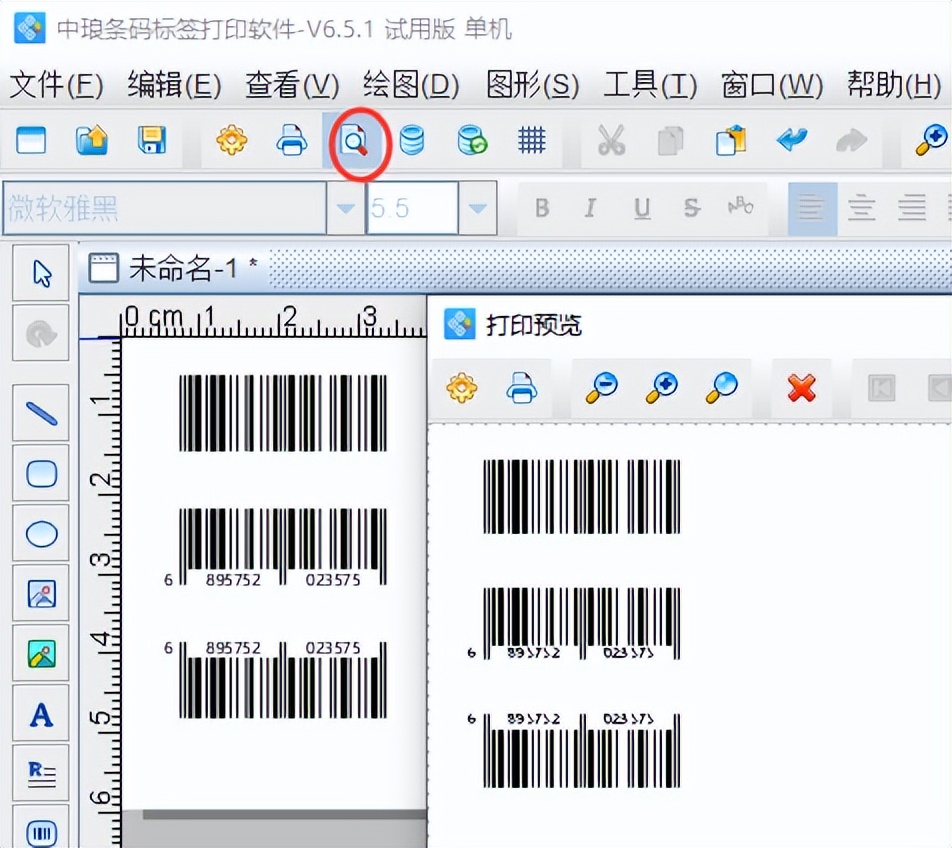This screenshot has height=848, width=952.
Task: Set center text alignment
Action: 862,209
